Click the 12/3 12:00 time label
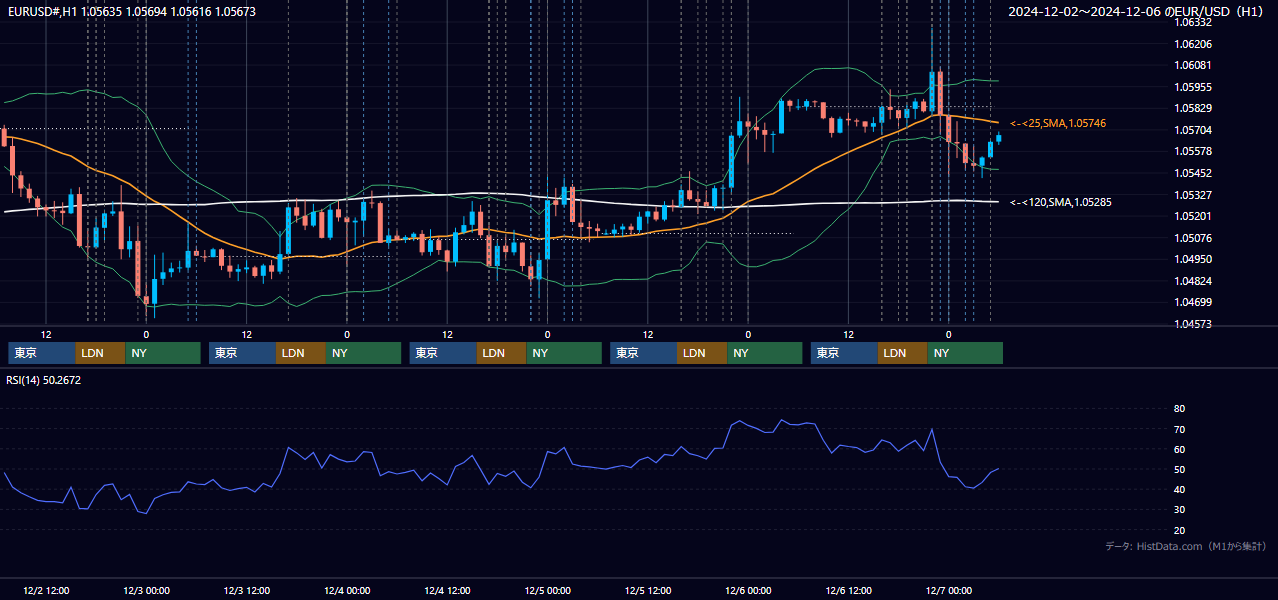The image size is (1278, 600). (x=246, y=590)
